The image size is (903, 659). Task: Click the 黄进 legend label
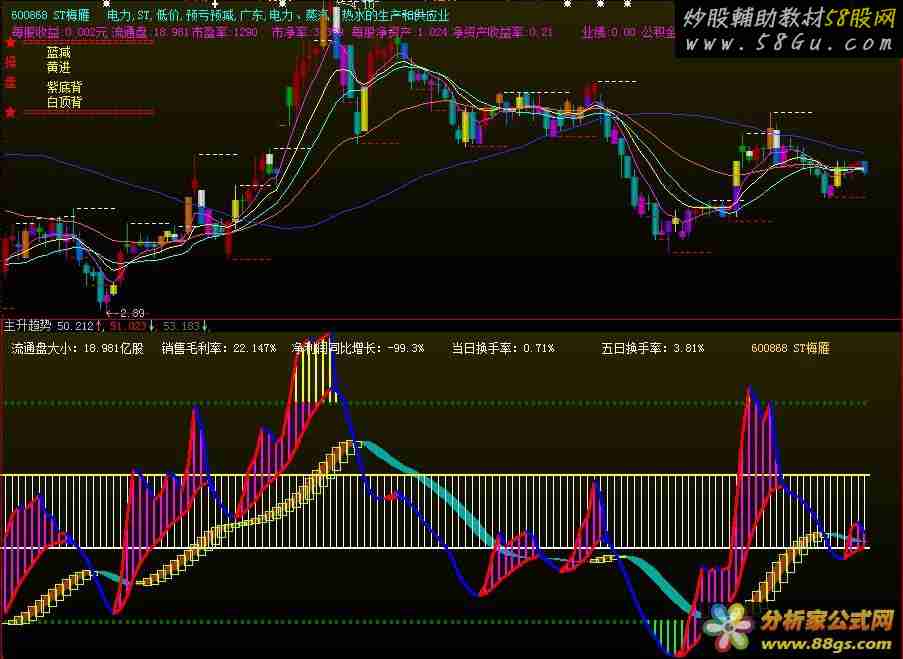pyautogui.click(x=59, y=67)
